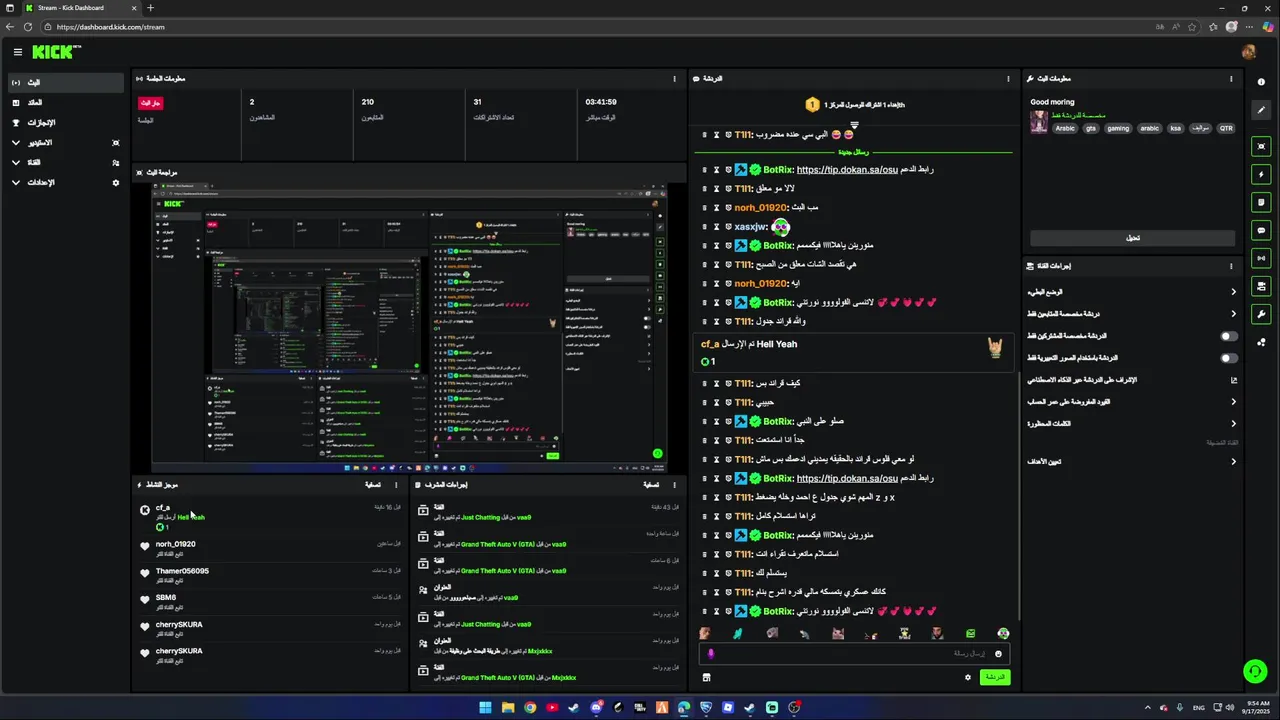Screen dimensions: 1280x720
Task: Open the emoji picker in the chat input
Action: pyautogui.click(x=998, y=654)
